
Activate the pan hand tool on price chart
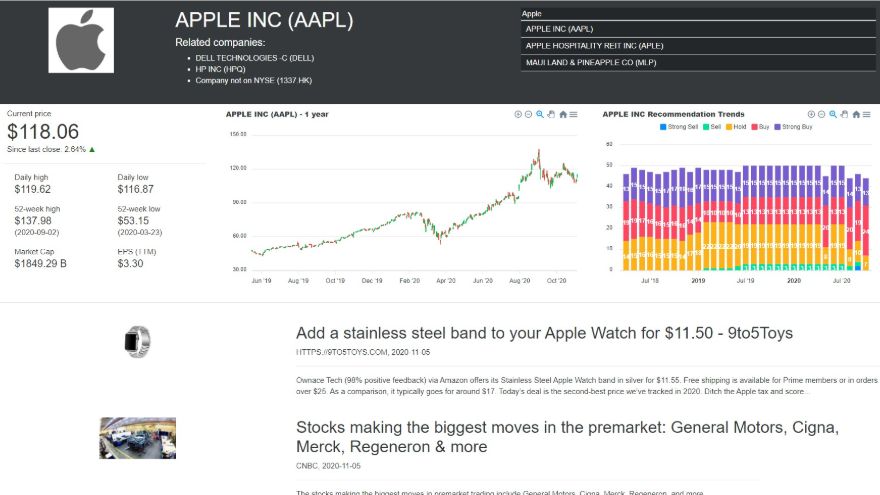[x=551, y=114]
